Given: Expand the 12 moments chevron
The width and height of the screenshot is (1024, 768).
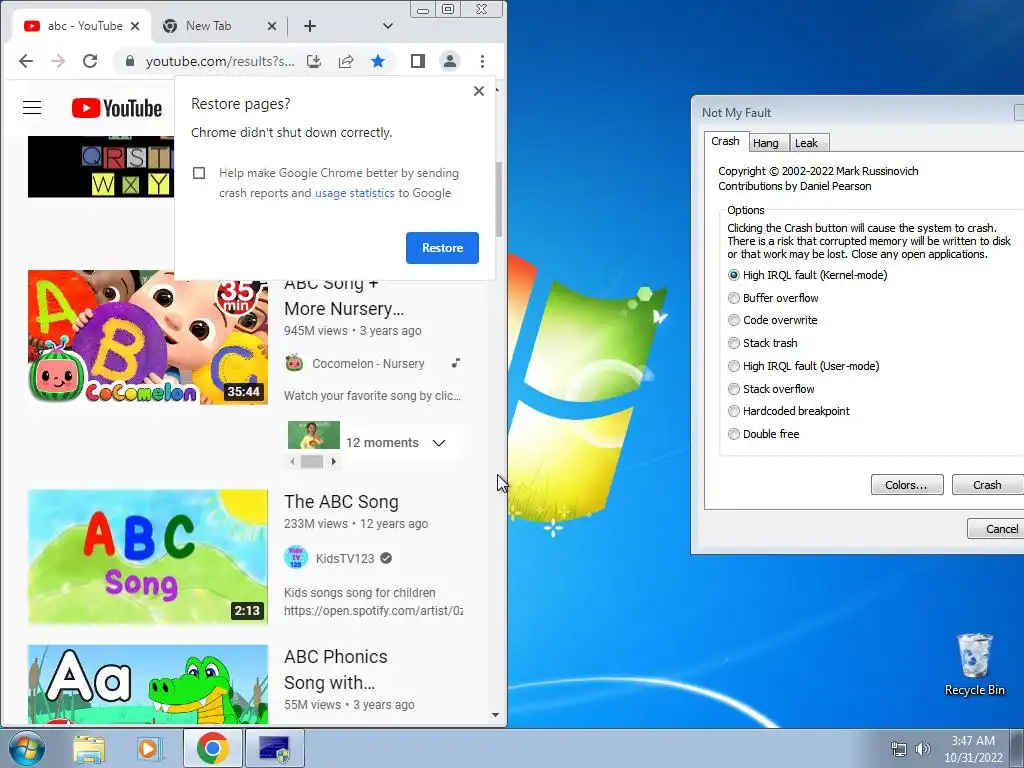Looking at the screenshot, I should click(439, 443).
